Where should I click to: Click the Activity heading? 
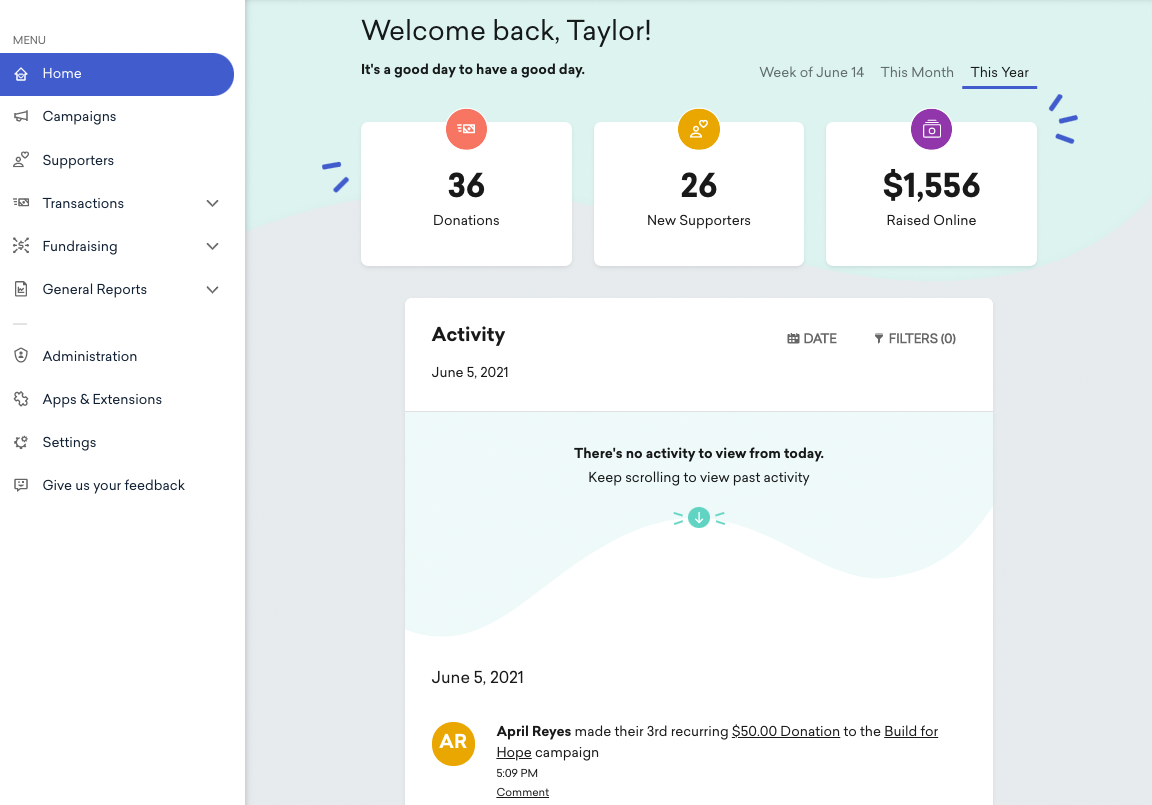click(468, 335)
